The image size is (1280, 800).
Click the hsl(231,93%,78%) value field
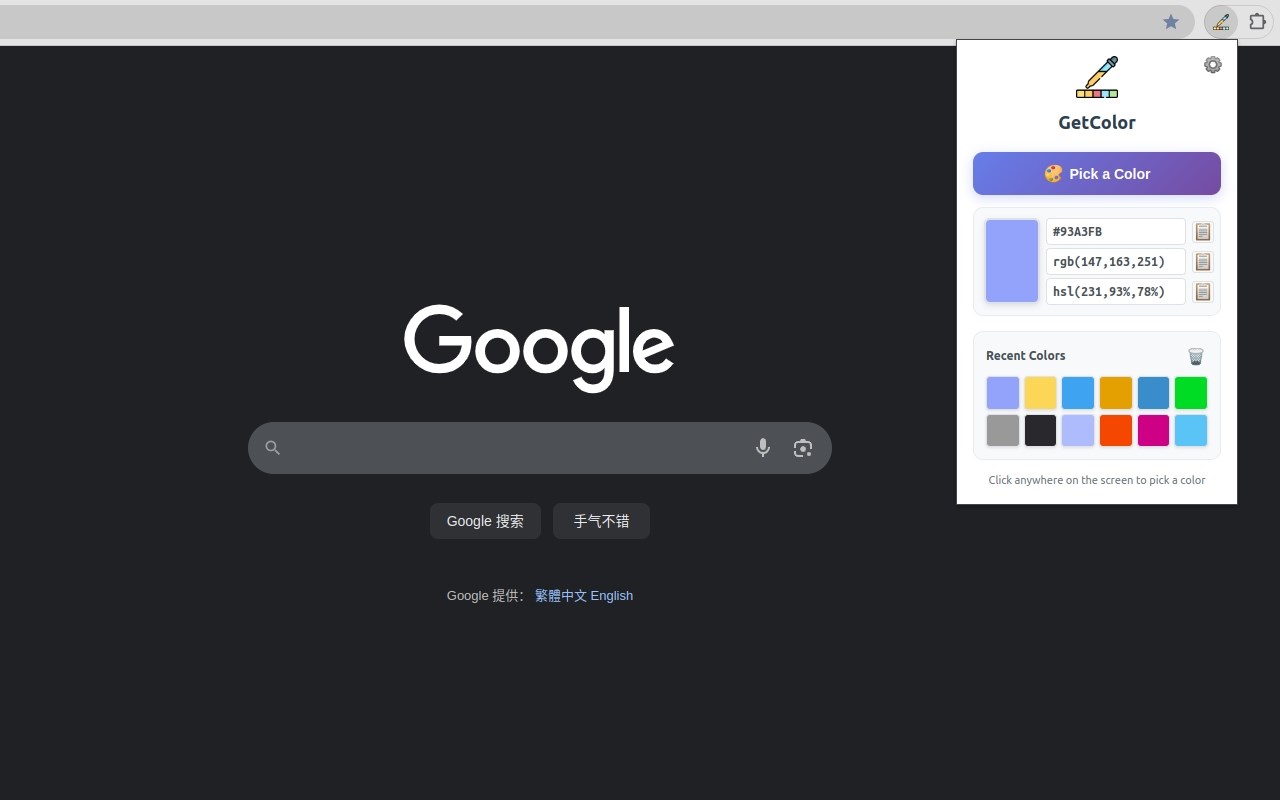pos(1116,292)
